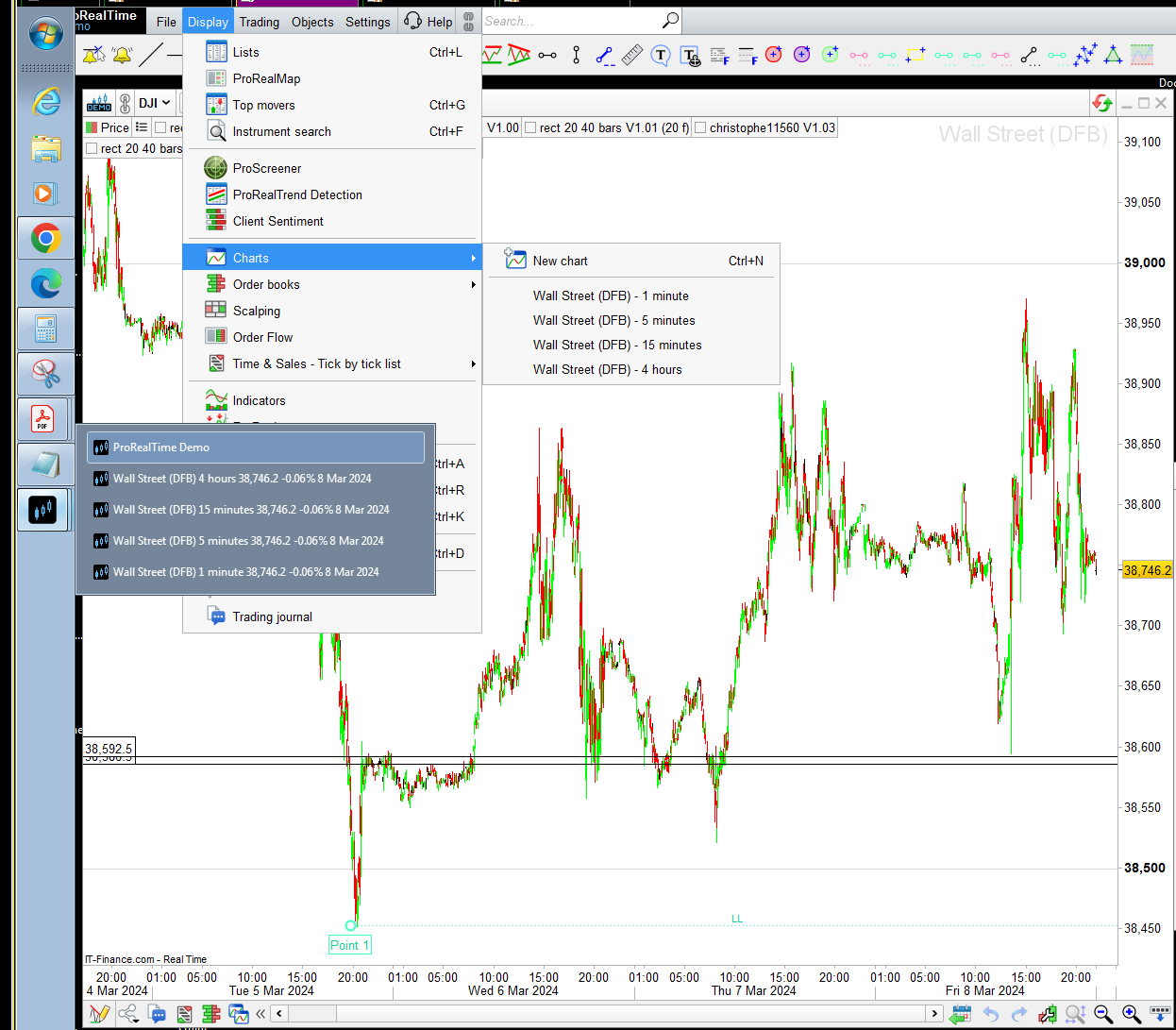
Task: Select the purple circle plus tool
Action: click(x=802, y=55)
